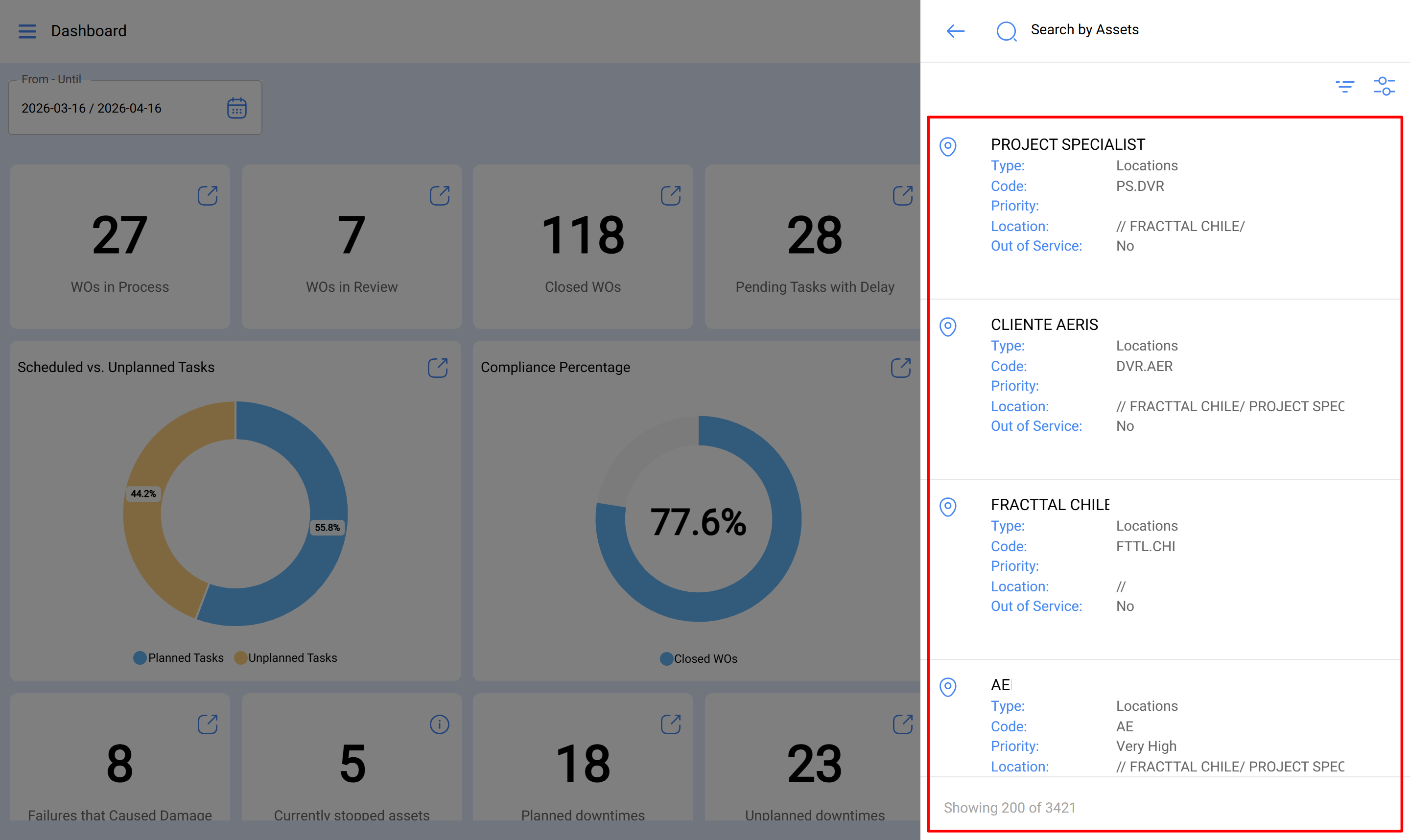Expand Scheduled vs. Unplanned Tasks chart
Viewport: 1410px width, 840px height.
point(438,368)
